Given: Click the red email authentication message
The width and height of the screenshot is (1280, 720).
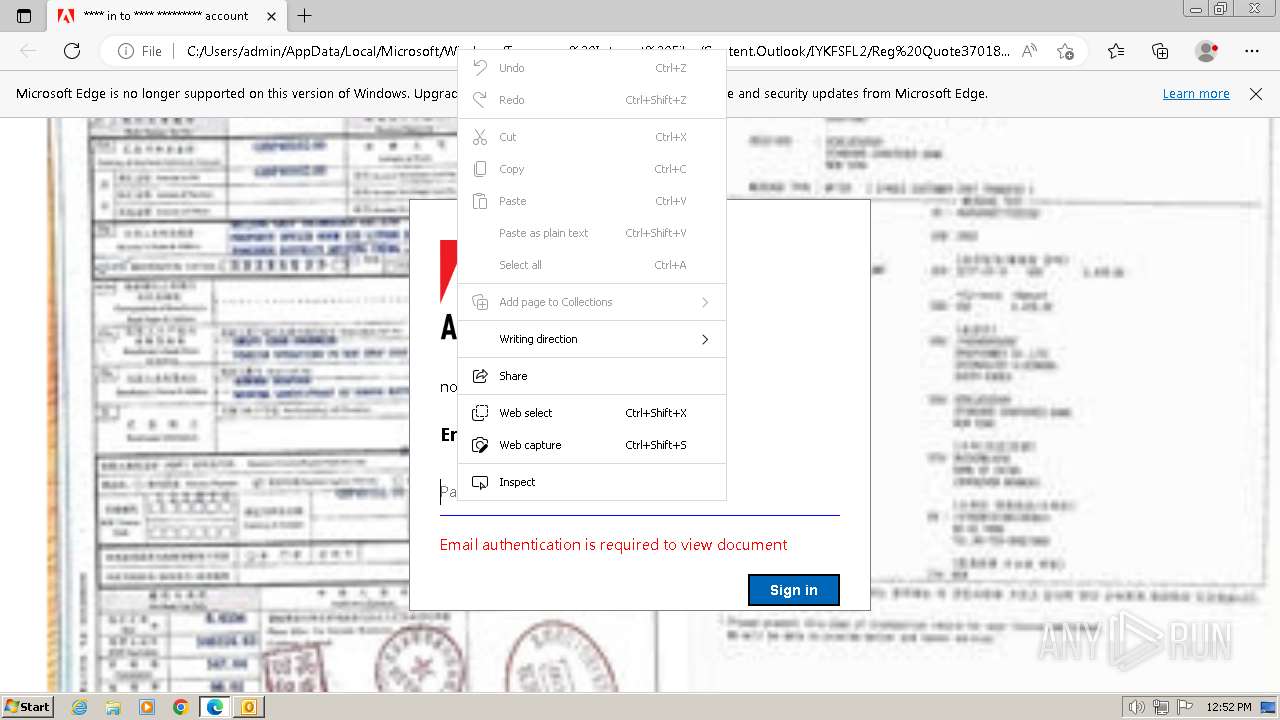Looking at the screenshot, I should pos(613,545).
